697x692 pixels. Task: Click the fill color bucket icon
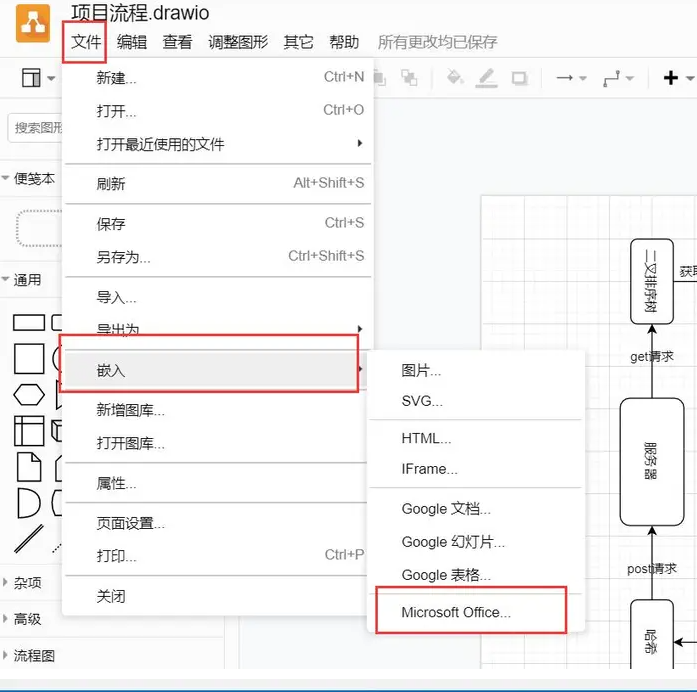coord(455,77)
